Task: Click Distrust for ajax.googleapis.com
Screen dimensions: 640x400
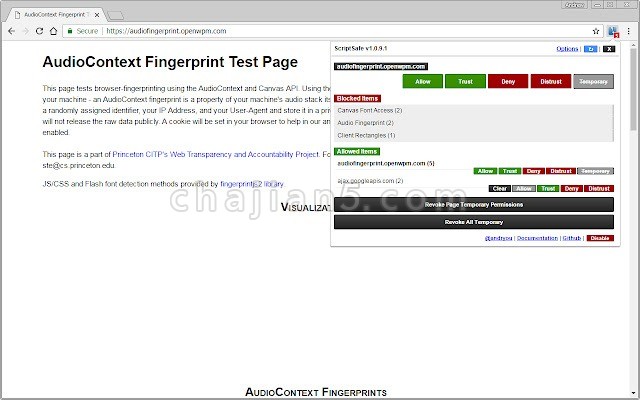Action: click(x=599, y=189)
